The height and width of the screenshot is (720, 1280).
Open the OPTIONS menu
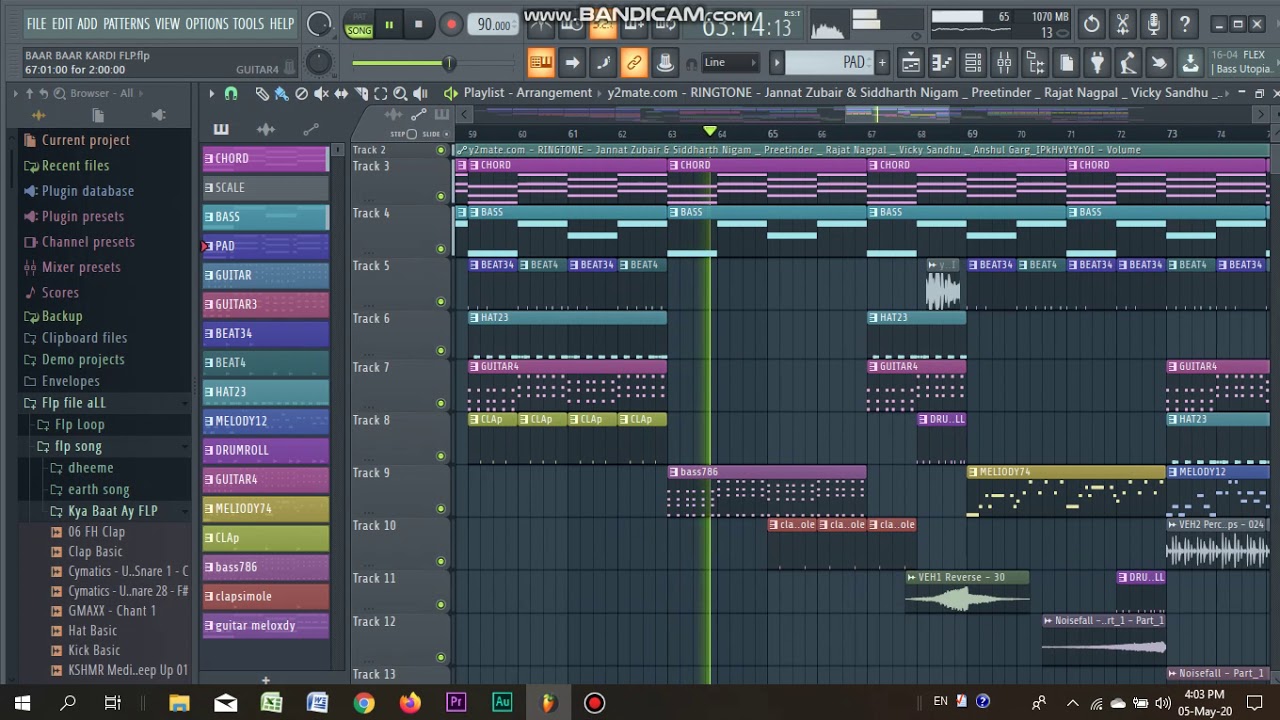pyautogui.click(x=207, y=24)
